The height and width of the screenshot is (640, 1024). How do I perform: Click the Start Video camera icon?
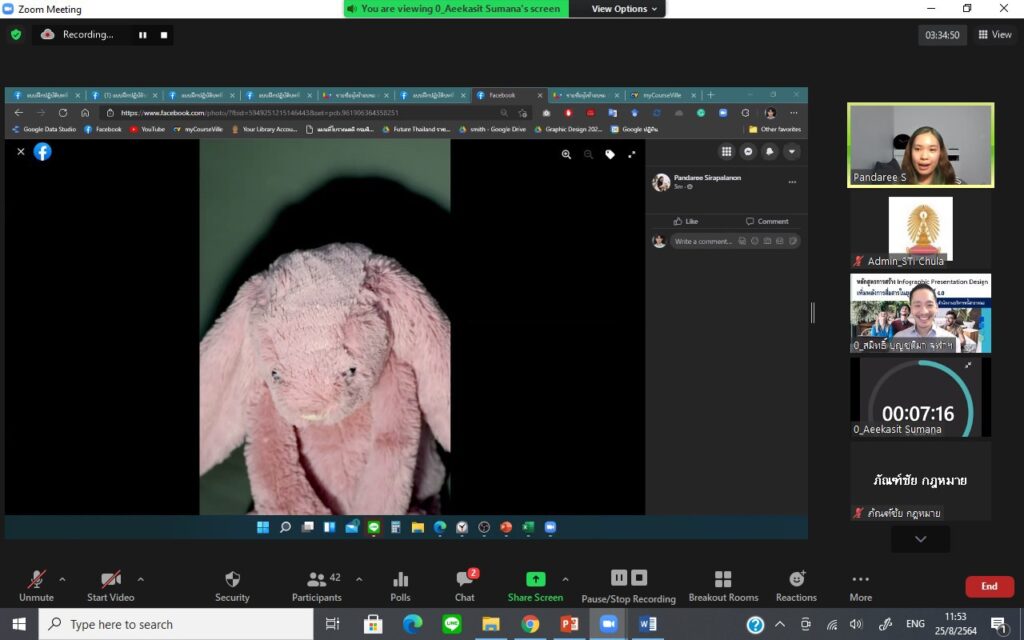tap(110, 579)
